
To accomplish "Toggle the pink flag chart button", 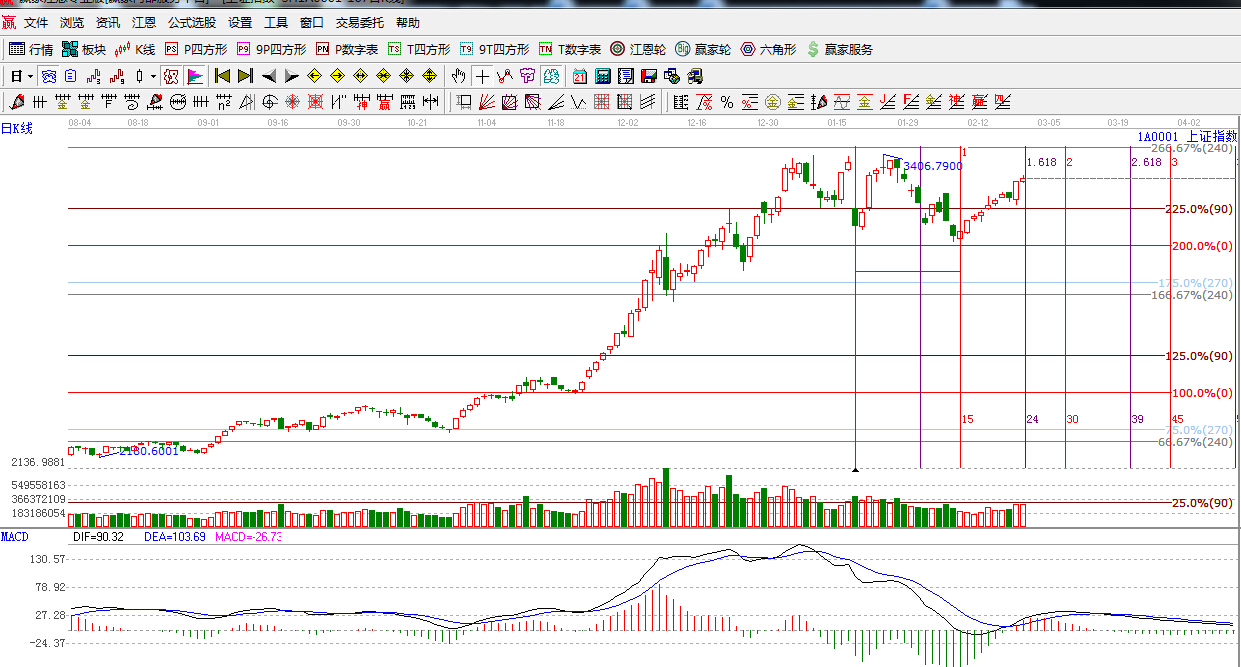I will click(x=194, y=76).
